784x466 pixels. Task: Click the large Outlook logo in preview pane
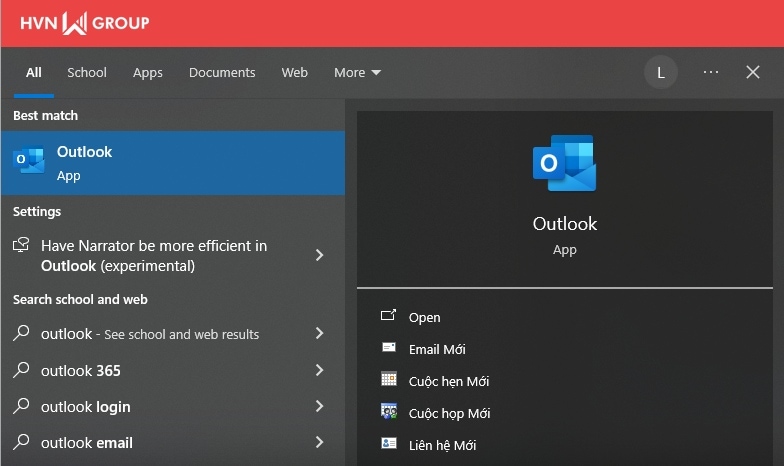coord(564,163)
